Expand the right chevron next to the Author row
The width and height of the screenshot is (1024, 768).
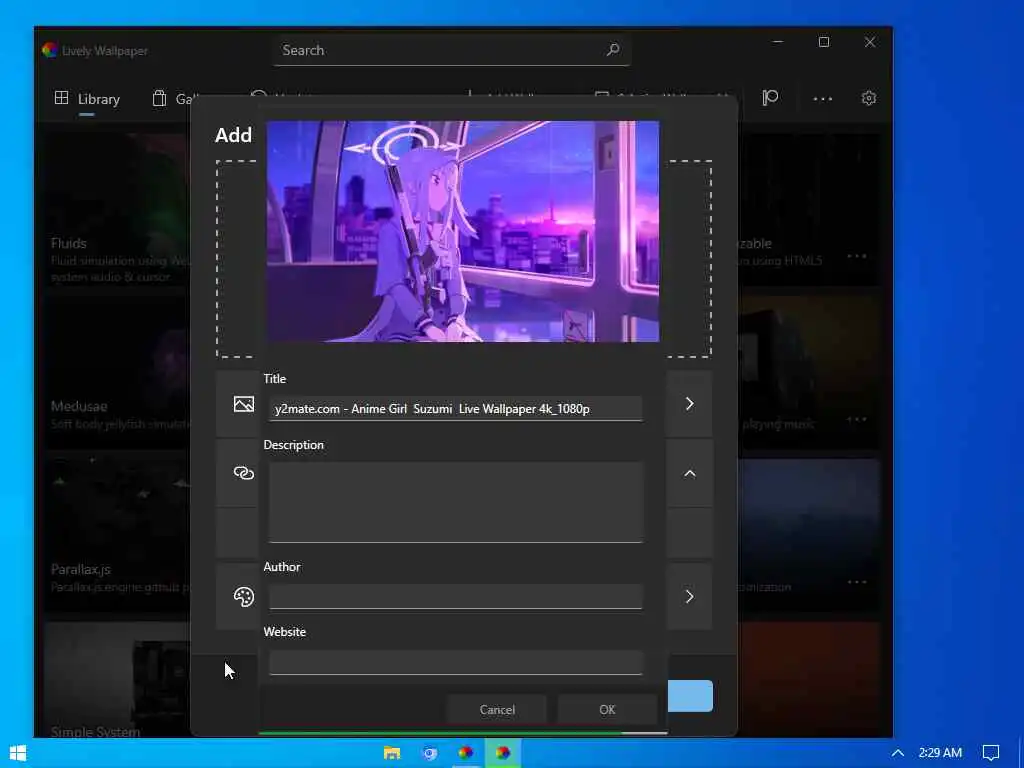tap(690, 596)
